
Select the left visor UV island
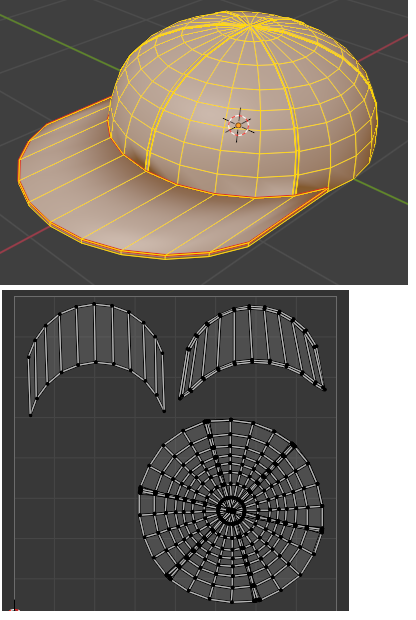(x=96, y=359)
